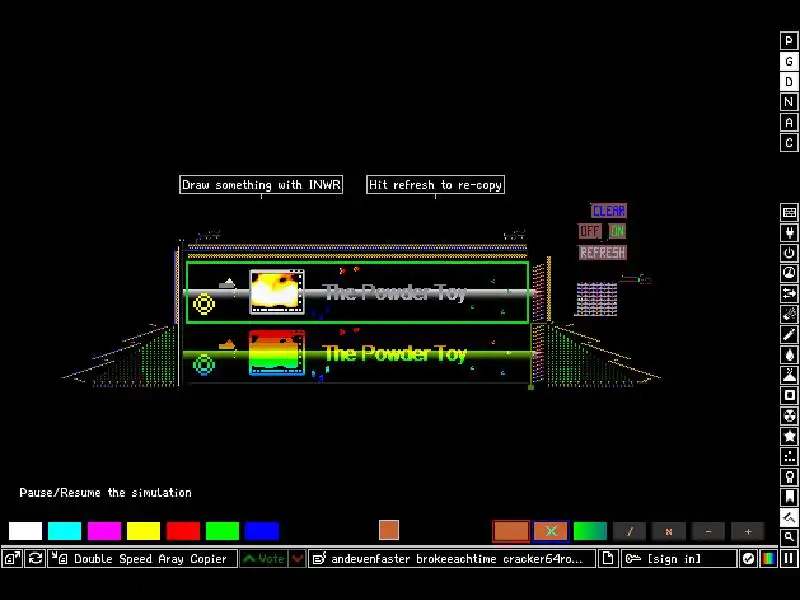This screenshot has height=600, width=800.
Task: Open renderer options rainbow icon
Action: pos(768,559)
